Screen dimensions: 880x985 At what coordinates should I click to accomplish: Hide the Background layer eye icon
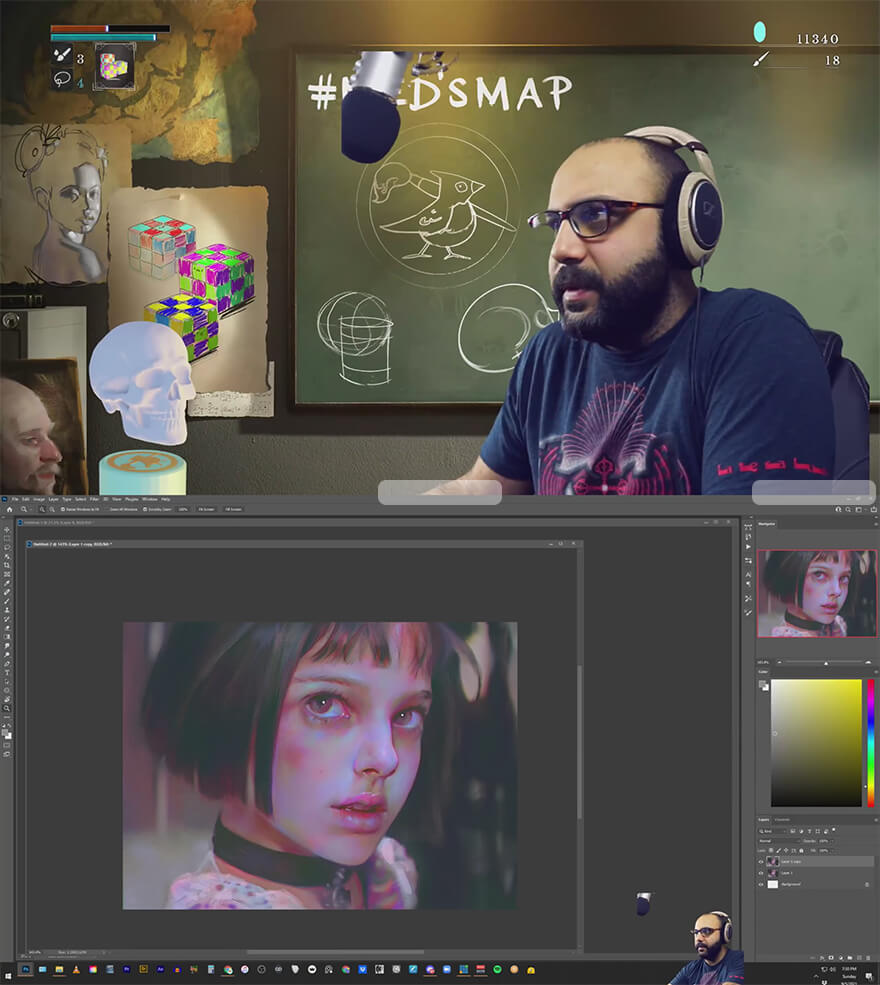761,884
